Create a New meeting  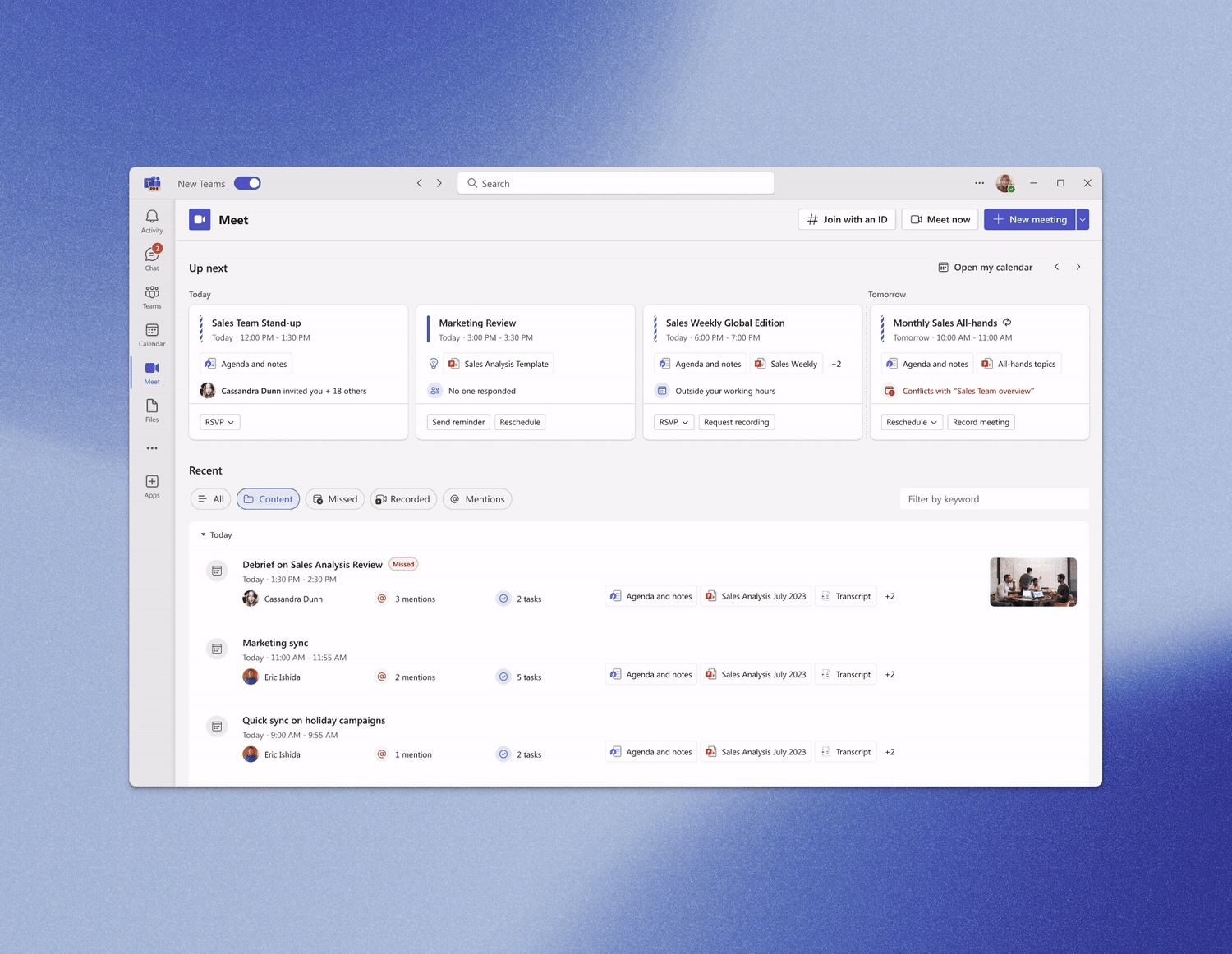pos(1030,219)
